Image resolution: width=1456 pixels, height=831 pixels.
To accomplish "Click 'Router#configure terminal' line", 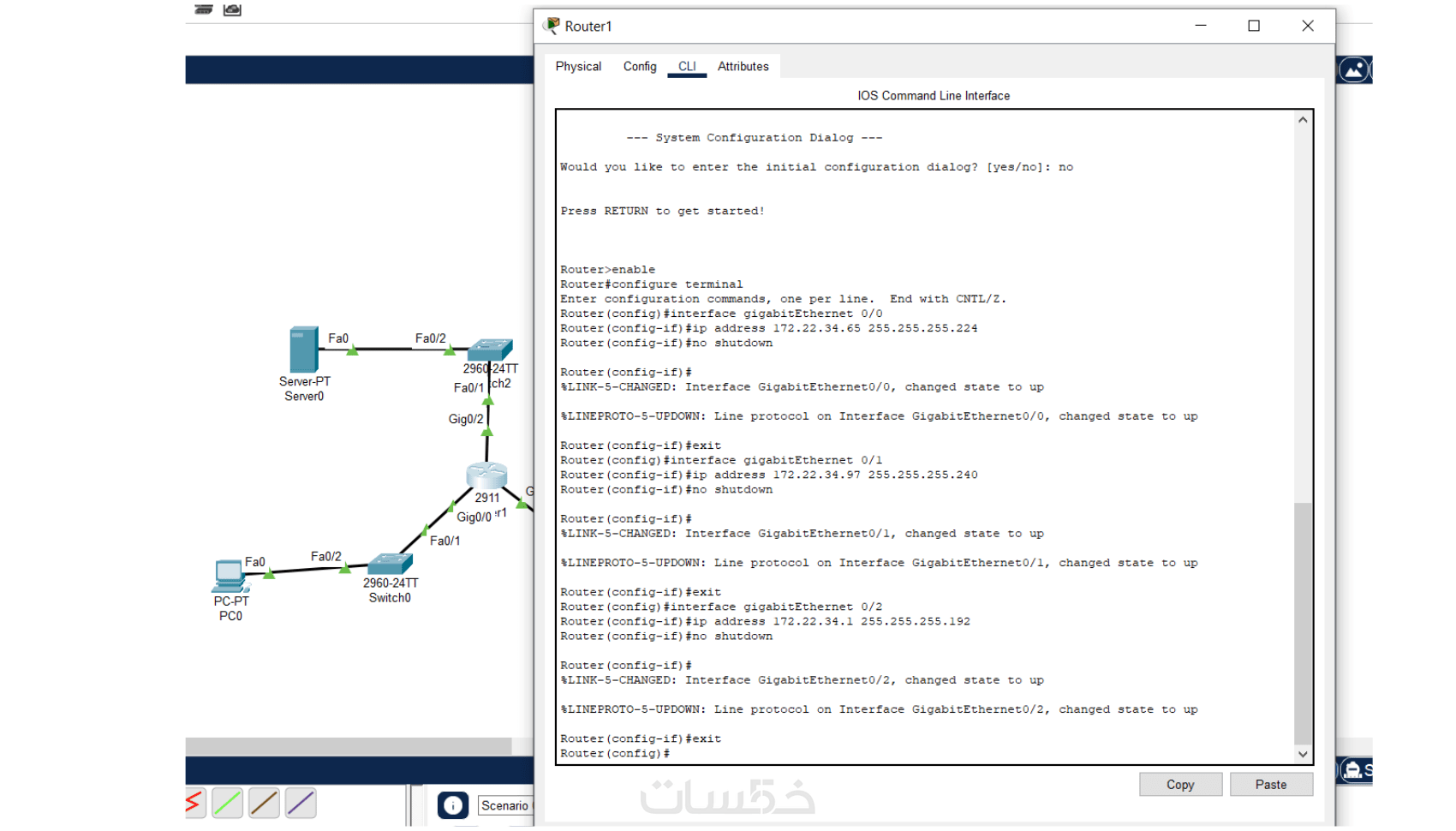I will pos(652,284).
